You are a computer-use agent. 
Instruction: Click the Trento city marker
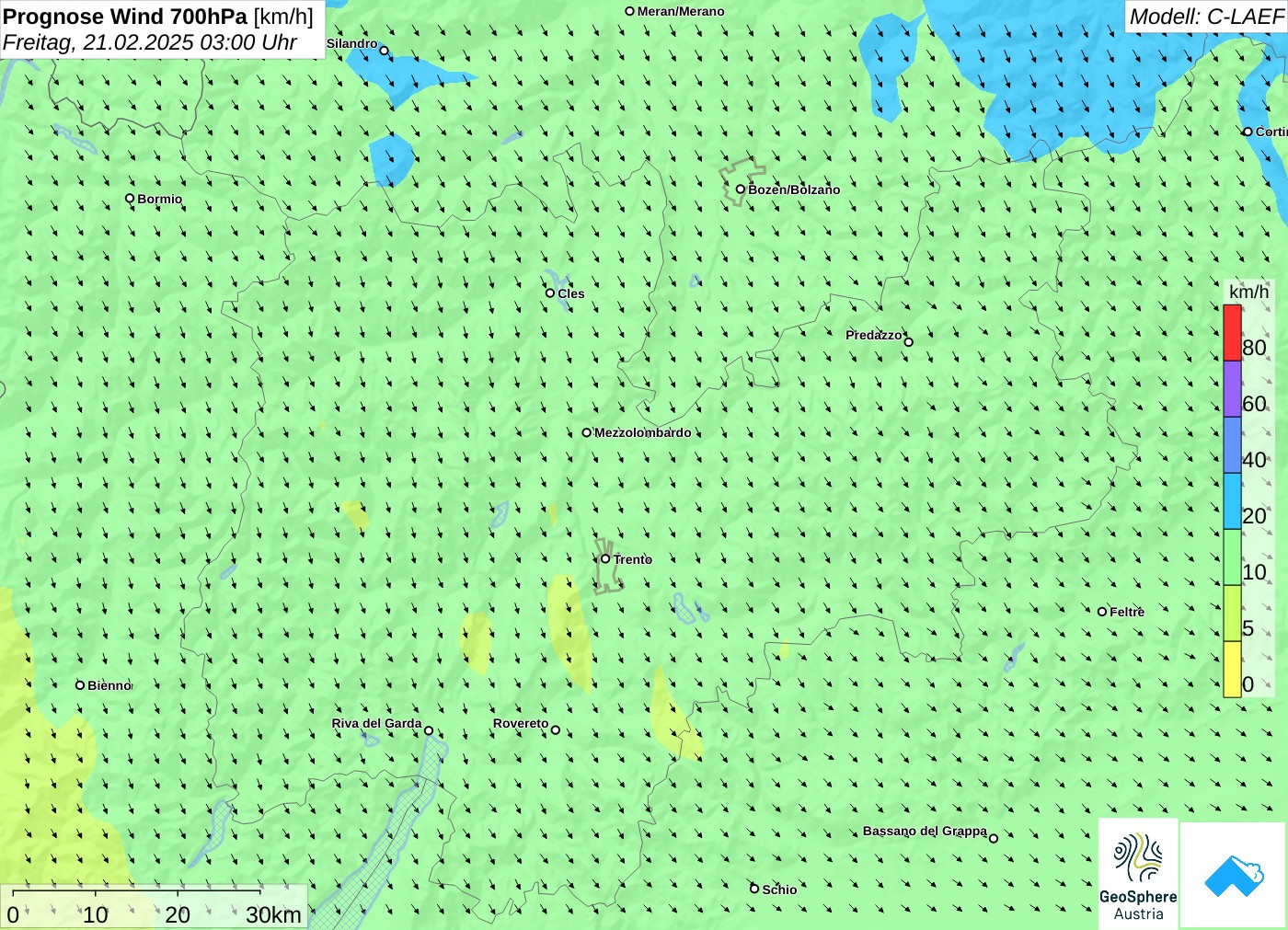point(605,558)
